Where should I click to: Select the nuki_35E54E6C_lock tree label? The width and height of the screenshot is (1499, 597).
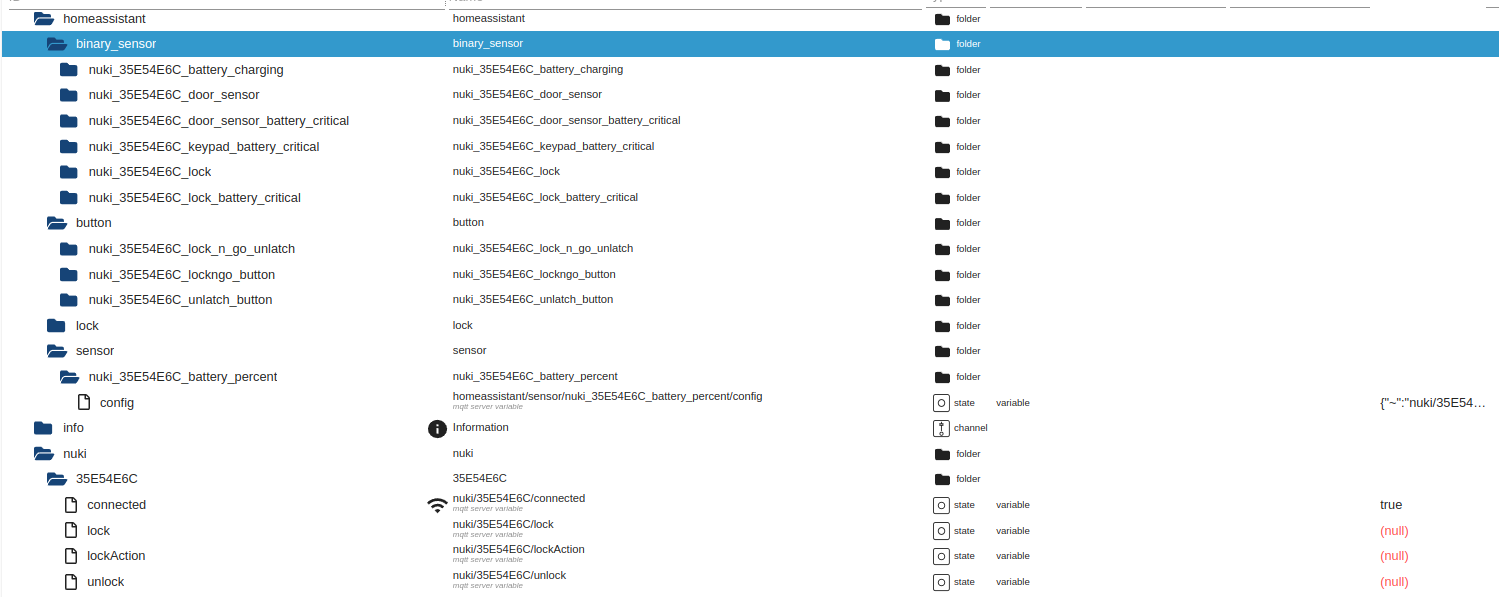(x=150, y=172)
